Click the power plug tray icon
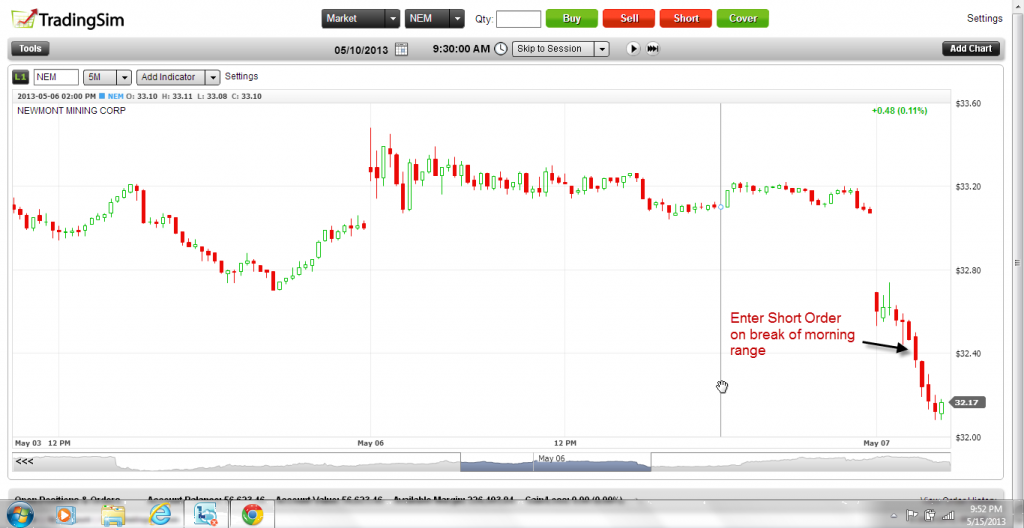1024x528 pixels. tap(929, 515)
